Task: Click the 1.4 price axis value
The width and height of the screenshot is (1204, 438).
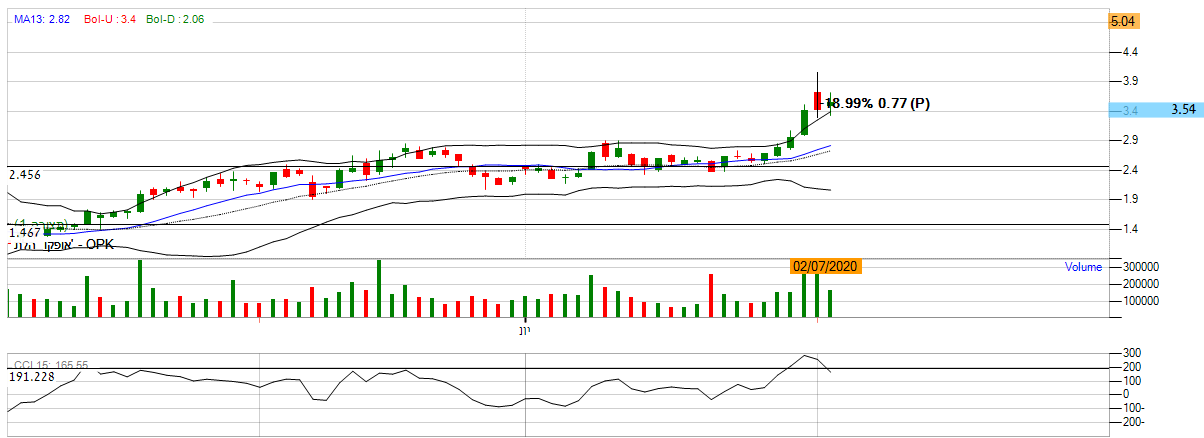Action: (1129, 230)
